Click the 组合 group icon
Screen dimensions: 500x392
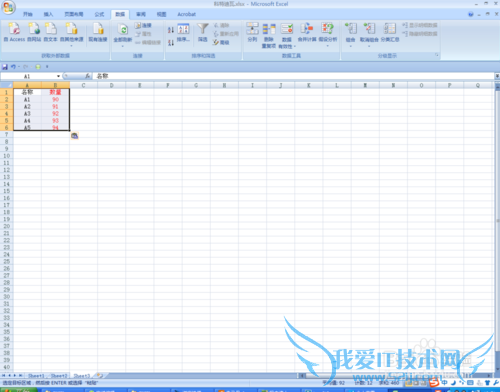351,29
